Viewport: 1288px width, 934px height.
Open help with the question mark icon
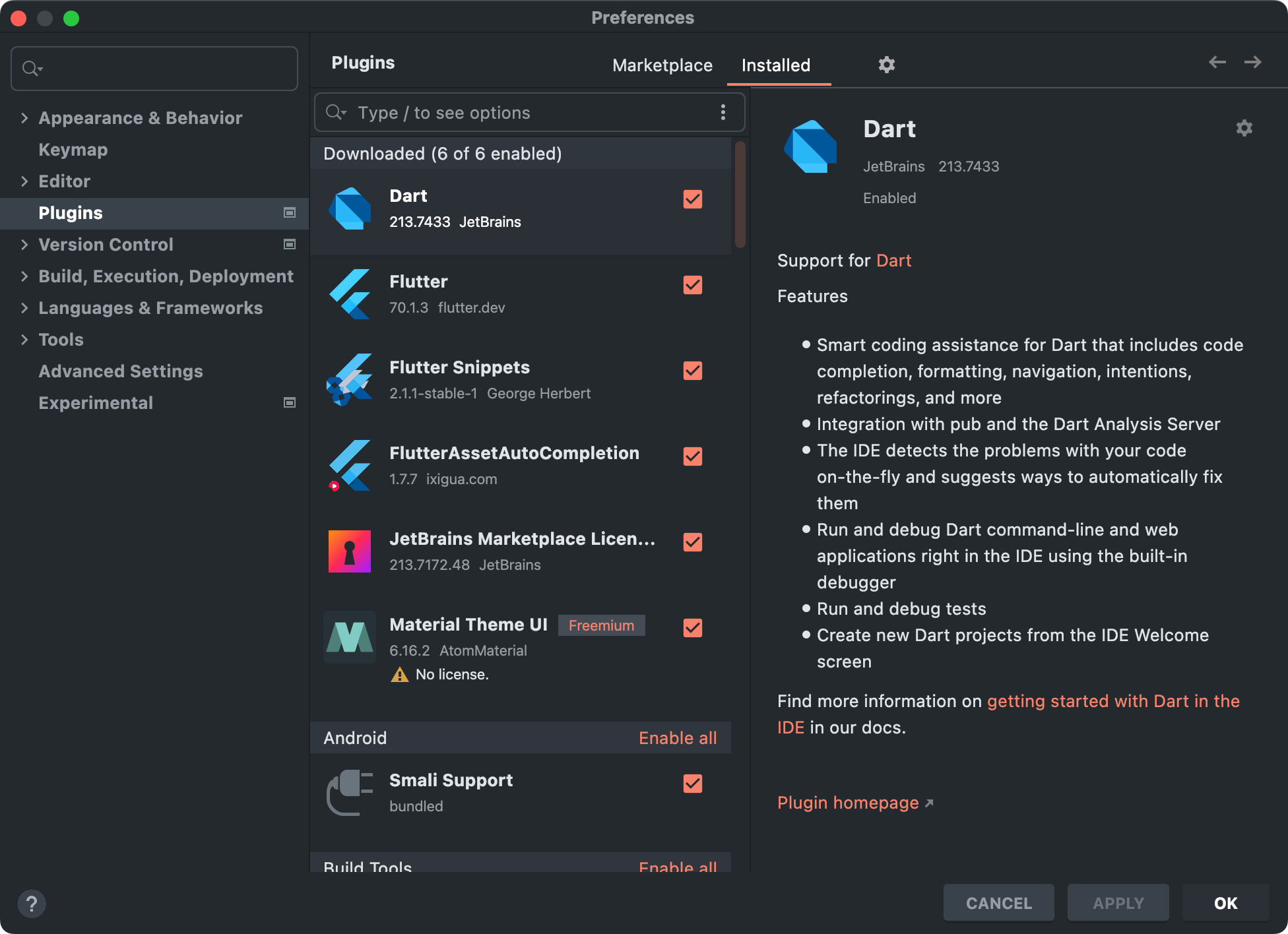pyautogui.click(x=31, y=904)
